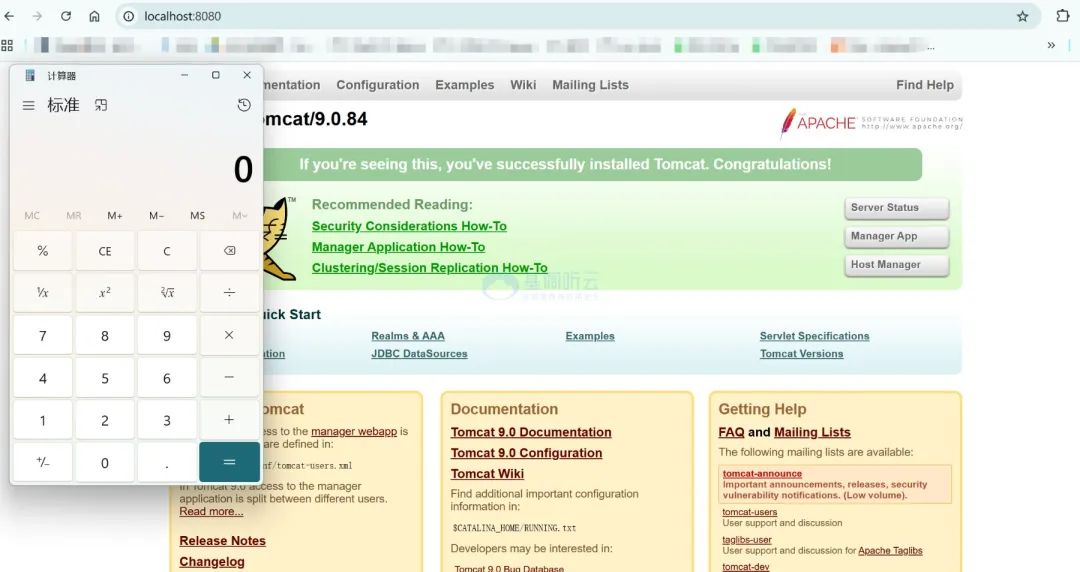Open the calculator hamburger navigation menu
This screenshot has width=1080, height=572.
(28, 105)
